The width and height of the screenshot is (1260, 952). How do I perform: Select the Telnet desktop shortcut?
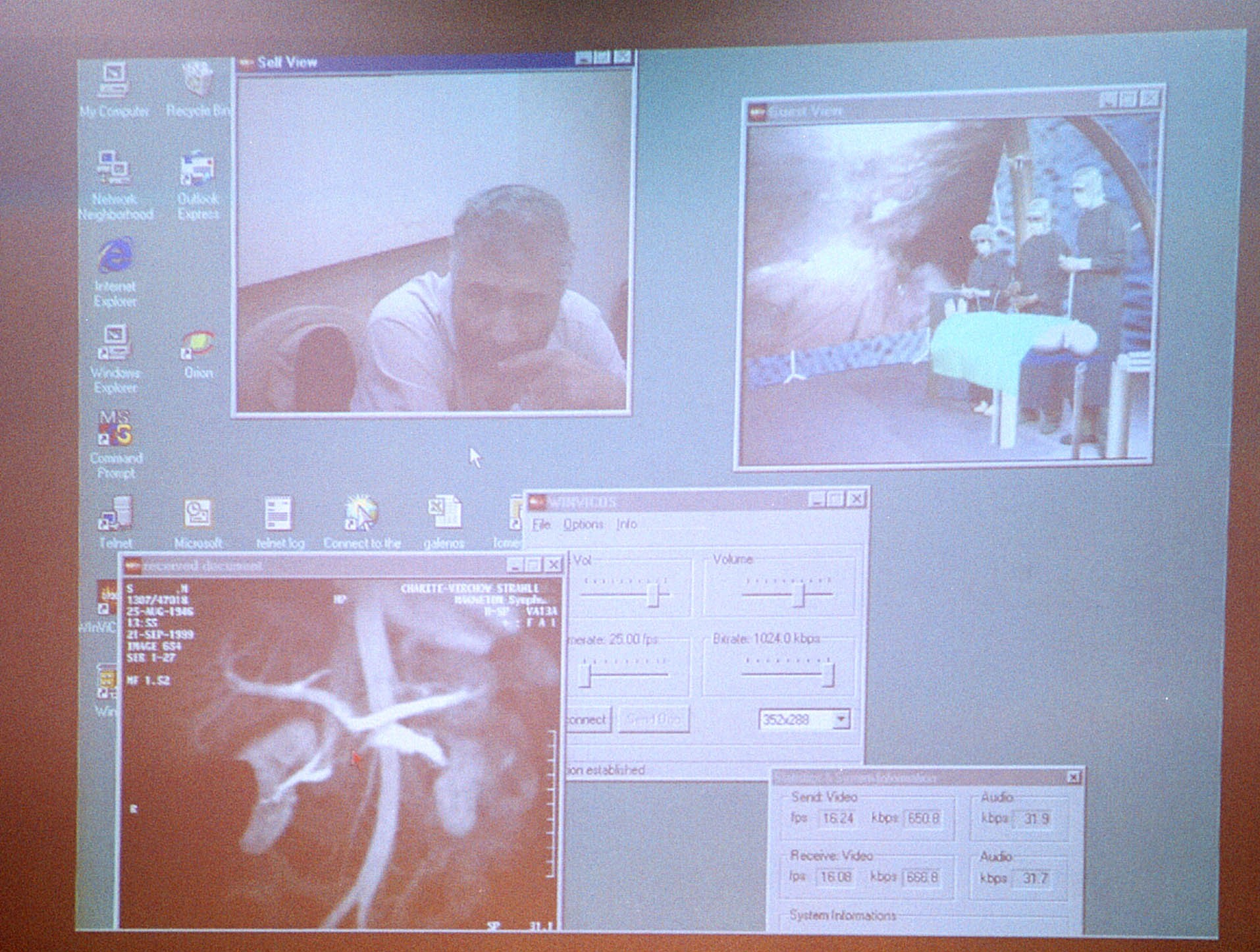(115, 523)
